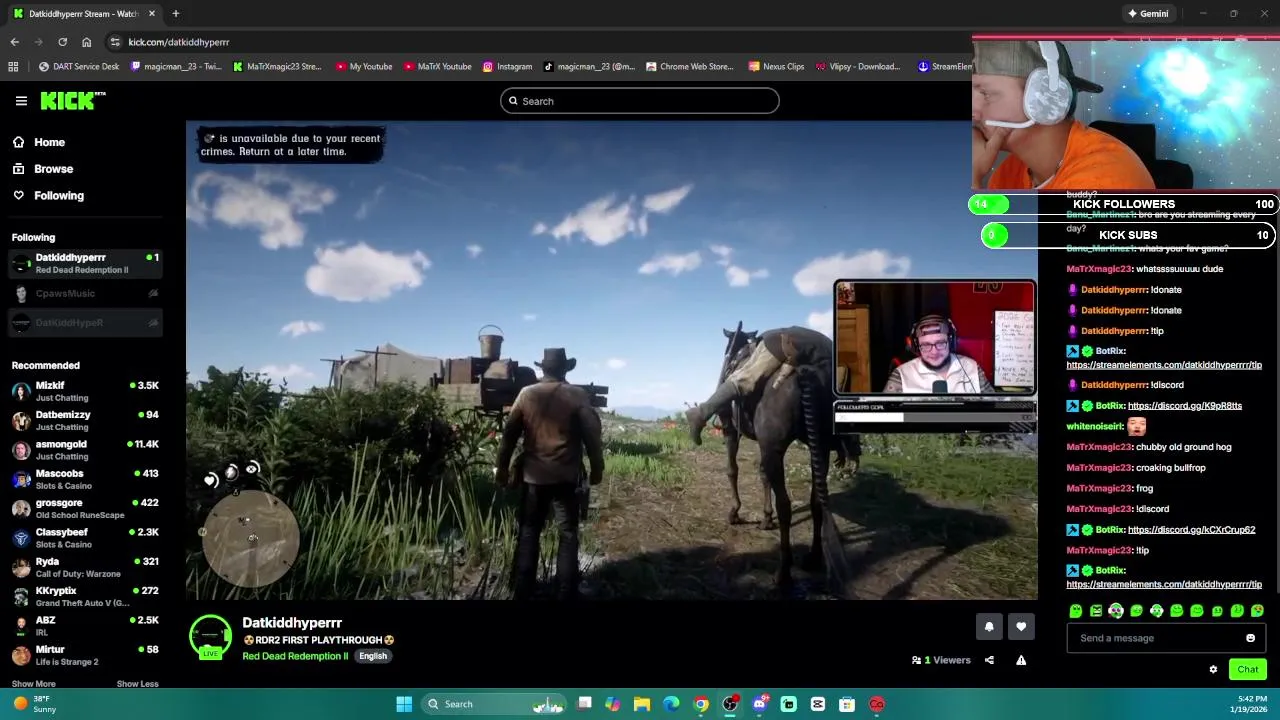Open chat settings gear

(x=1213, y=670)
